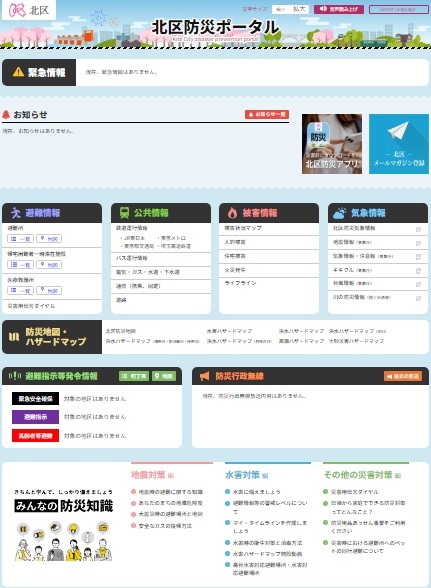Click the flame icon in 被害情報
Screen dimensions: 431x588
(233, 213)
